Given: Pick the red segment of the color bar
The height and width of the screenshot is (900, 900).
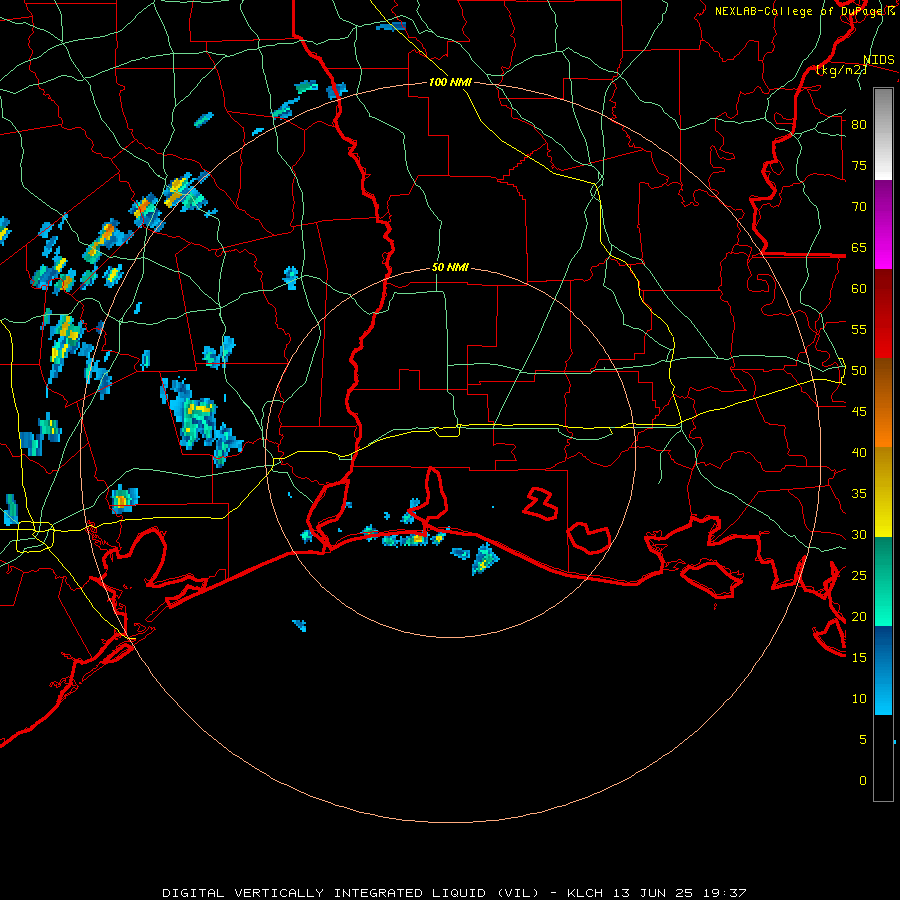Looking at the screenshot, I should pyautogui.click(x=883, y=314).
